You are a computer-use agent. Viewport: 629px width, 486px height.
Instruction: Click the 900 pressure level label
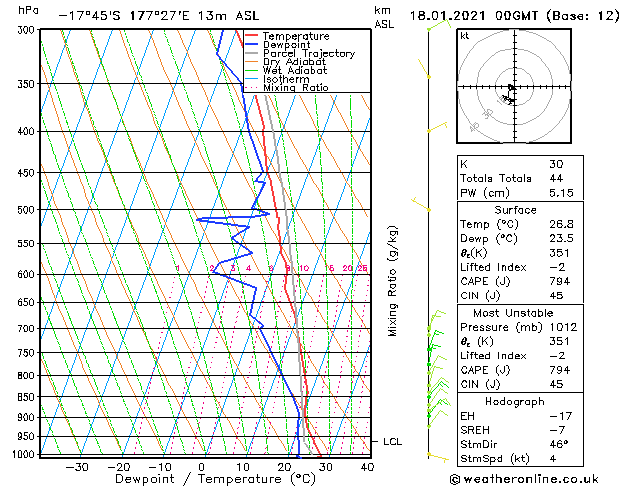click(28, 417)
